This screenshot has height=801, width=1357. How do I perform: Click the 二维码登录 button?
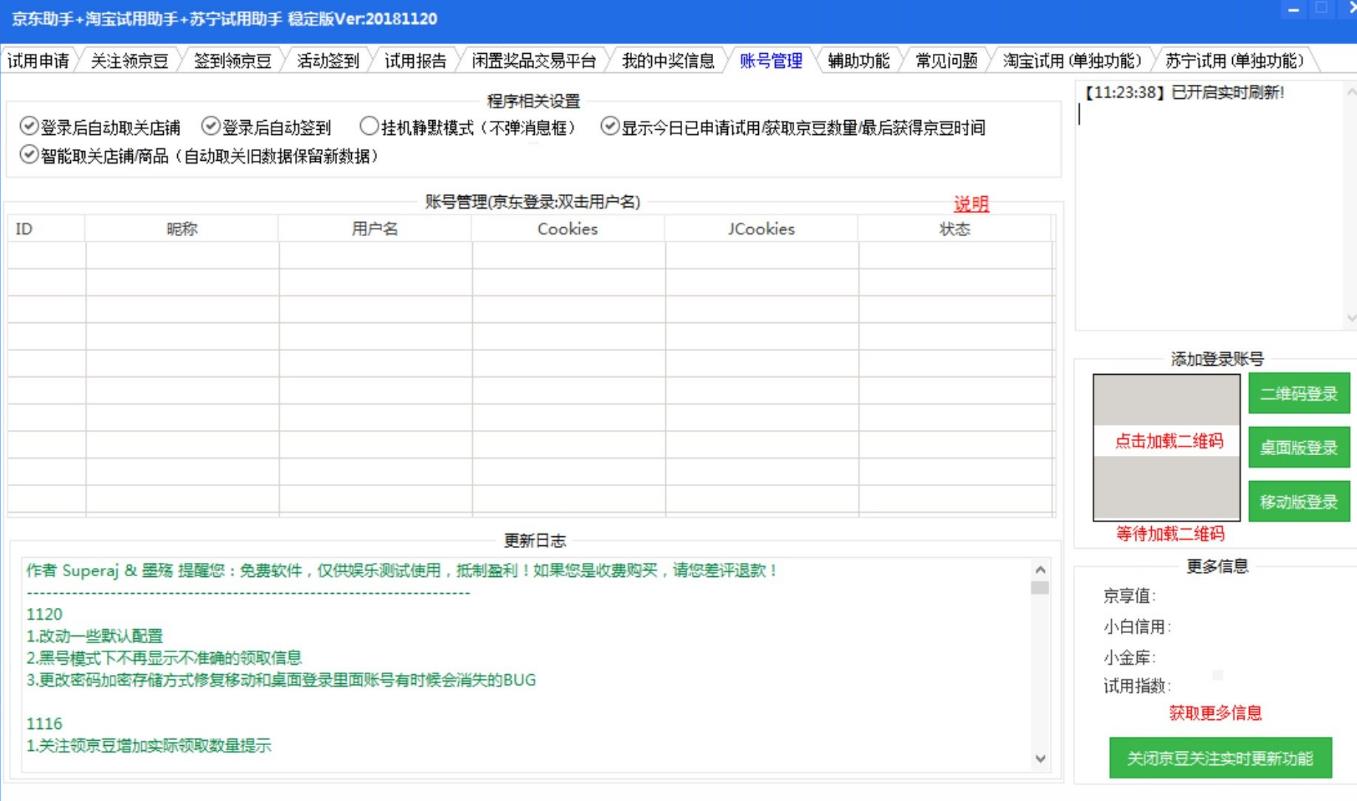[x=1299, y=393]
